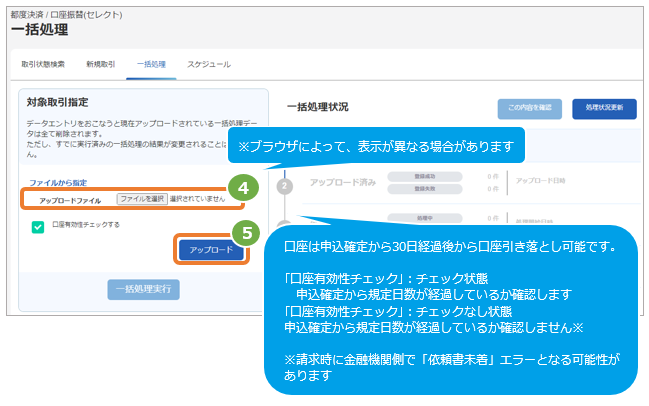Click the 一括処理実行 button
This screenshot has width=649, height=406.
[x=143, y=289]
